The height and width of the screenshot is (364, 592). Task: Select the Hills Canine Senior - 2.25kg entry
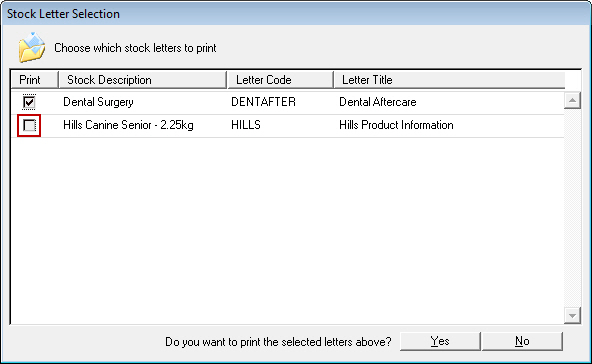pos(128,125)
